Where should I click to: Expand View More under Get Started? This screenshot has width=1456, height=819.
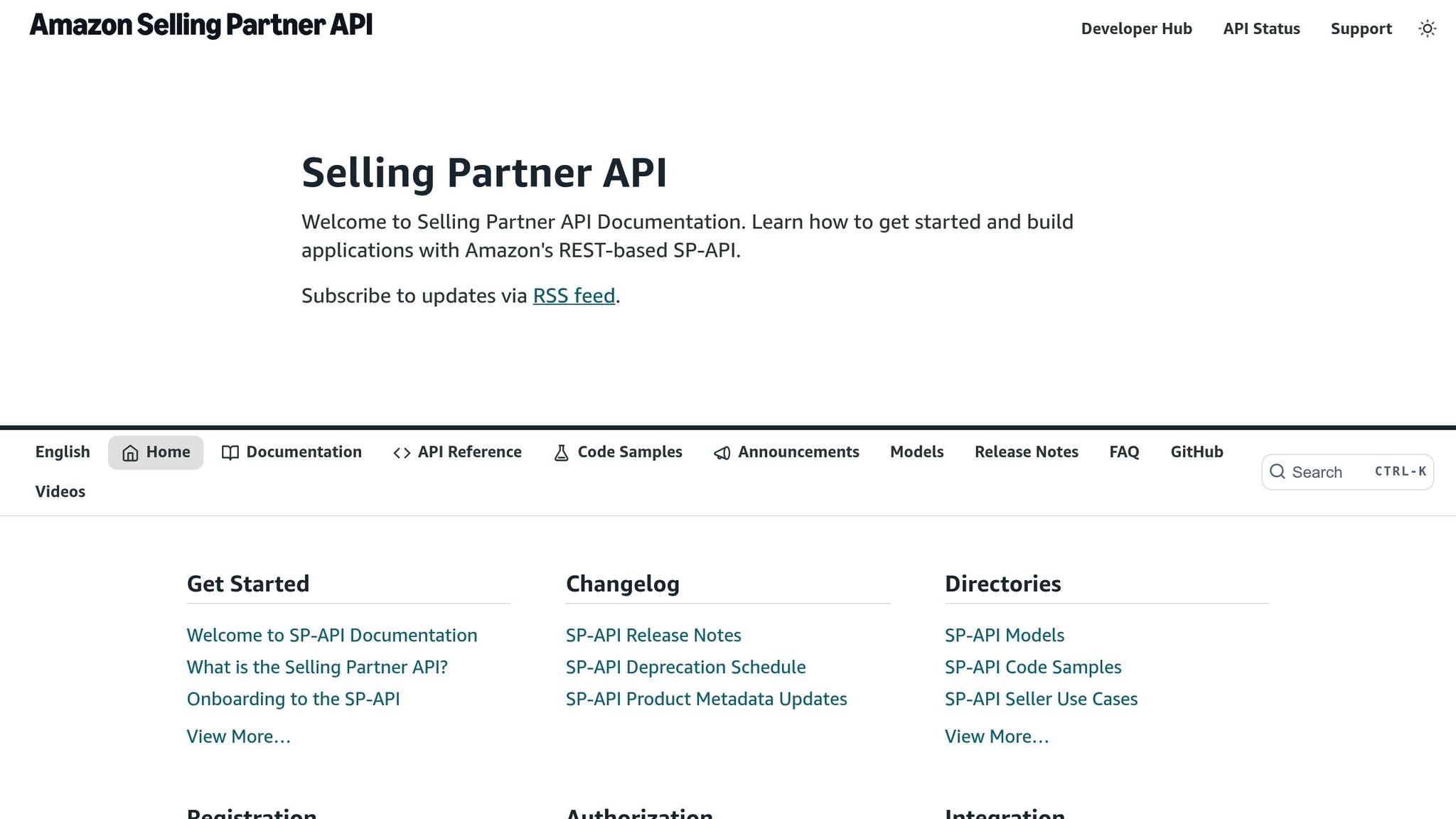click(237, 737)
